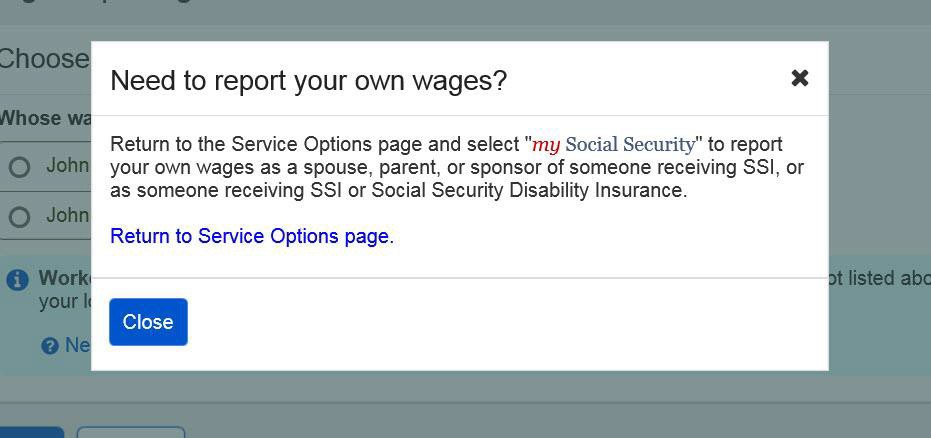The height and width of the screenshot is (438, 931).
Task: Select the second John radio button
Action: click(19, 217)
